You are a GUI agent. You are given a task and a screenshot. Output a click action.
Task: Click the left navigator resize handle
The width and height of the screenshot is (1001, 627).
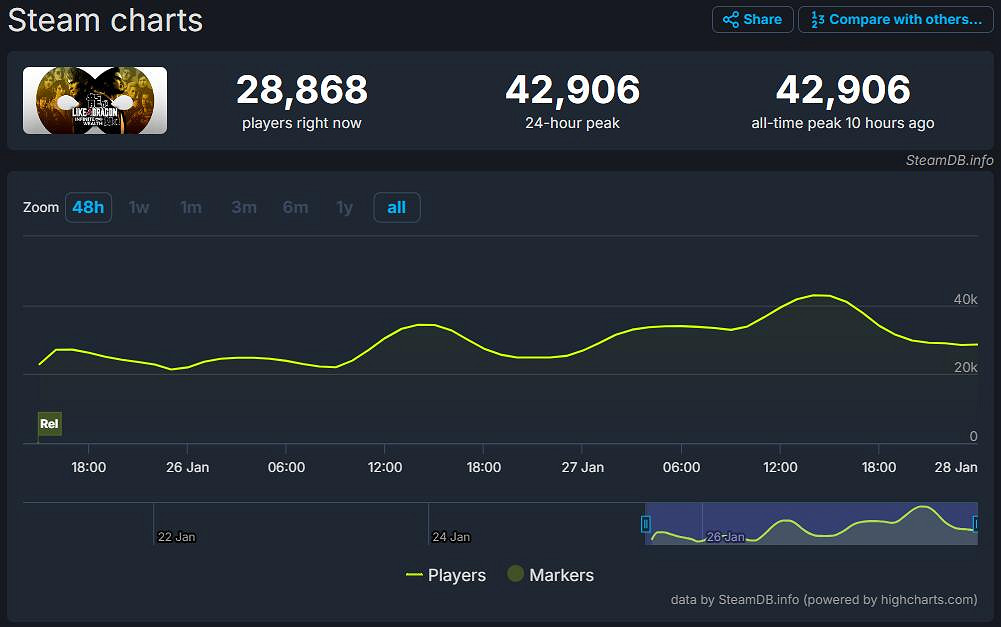646,523
